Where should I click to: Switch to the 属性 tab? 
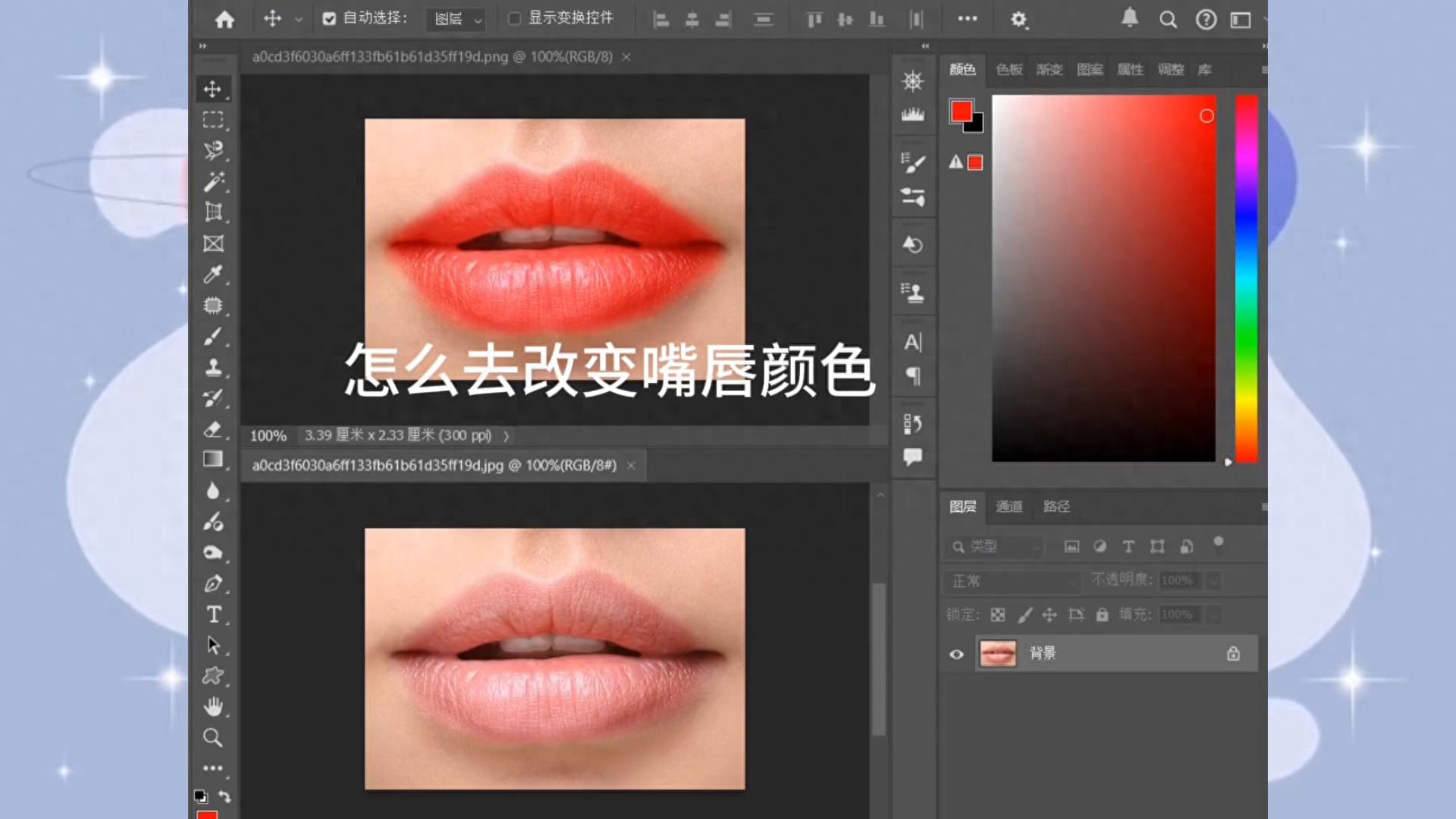(x=1130, y=70)
